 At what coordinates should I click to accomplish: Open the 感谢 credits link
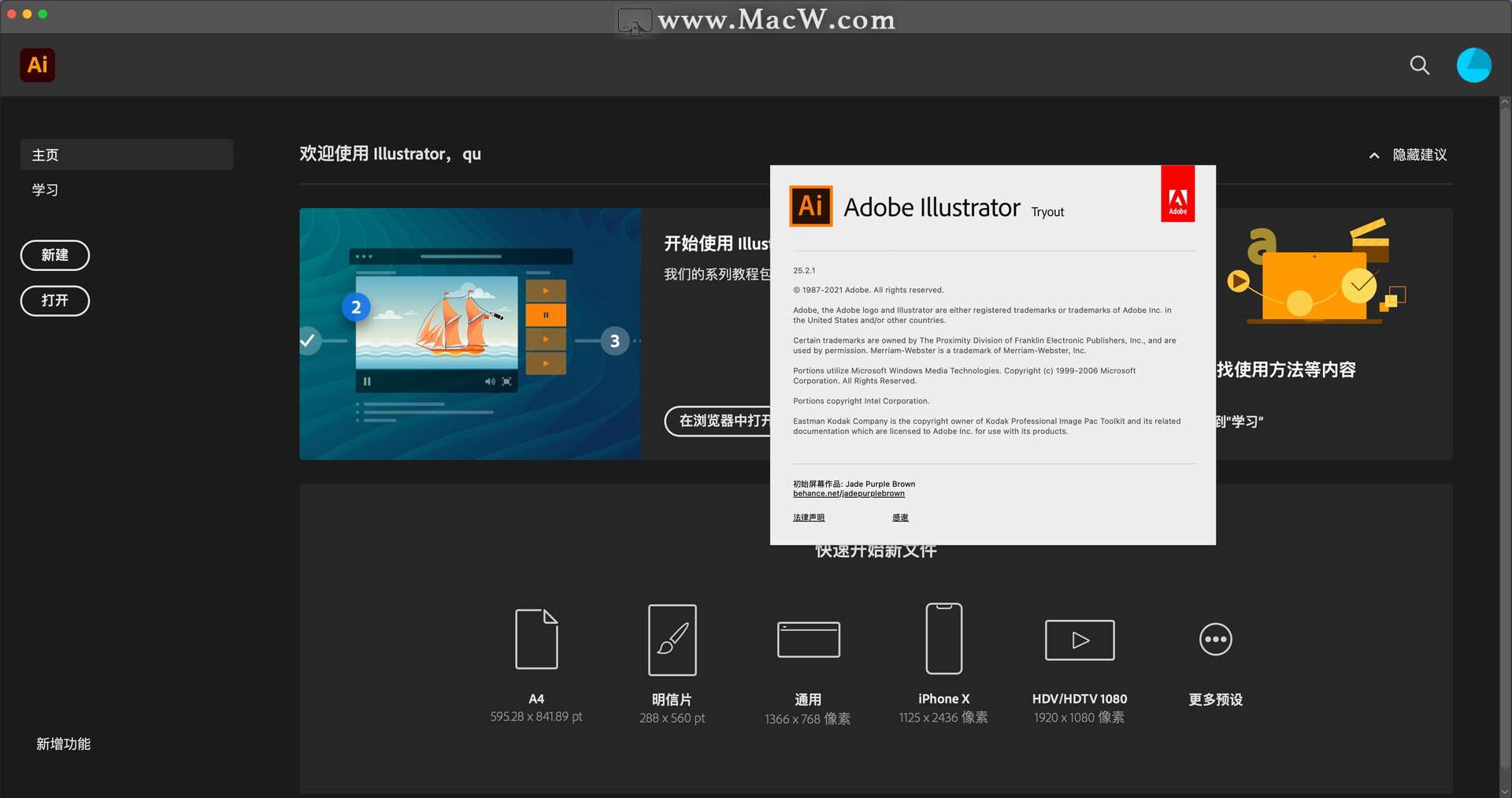click(x=900, y=518)
